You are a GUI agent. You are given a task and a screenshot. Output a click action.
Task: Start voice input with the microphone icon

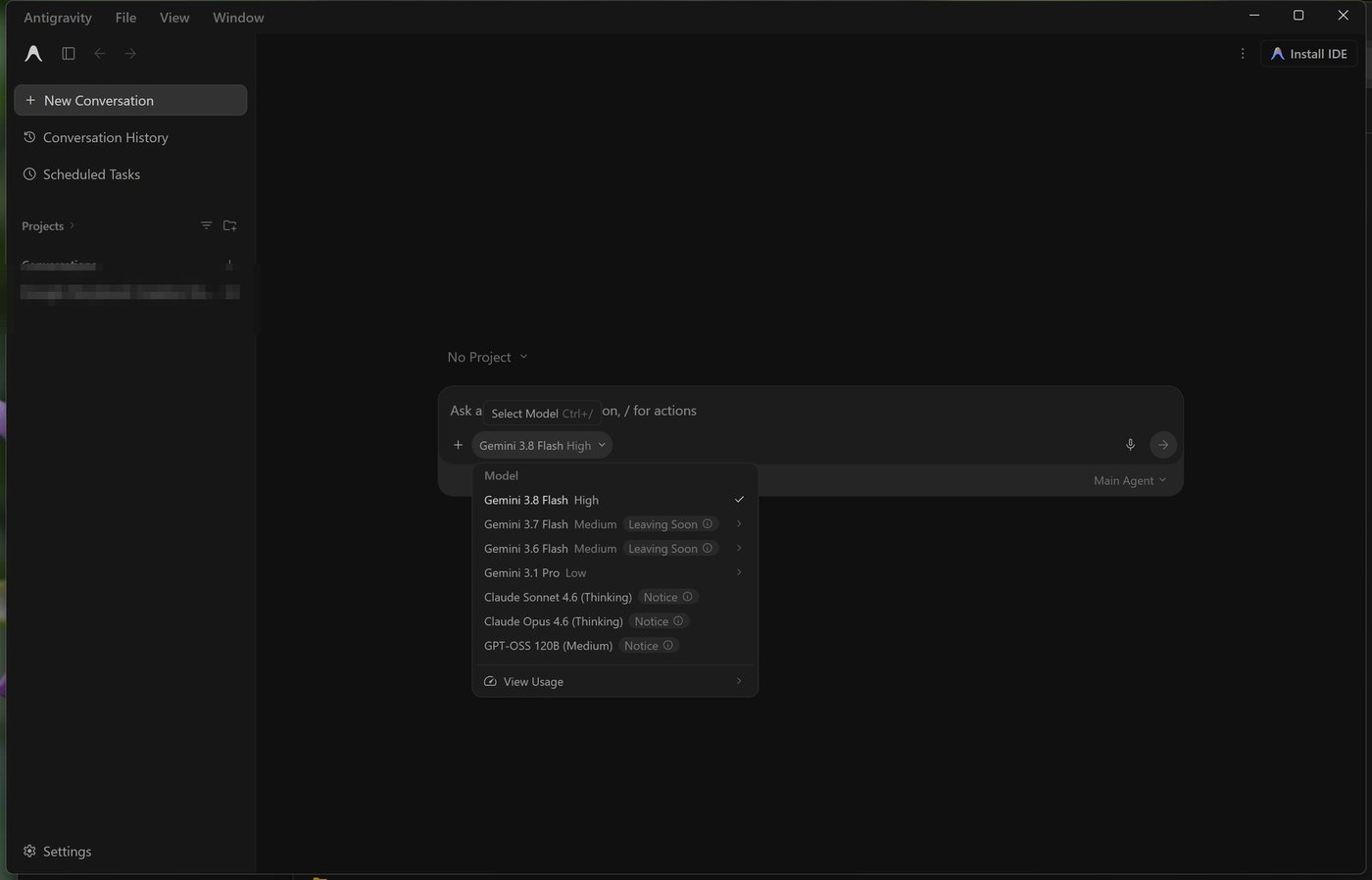click(1130, 445)
